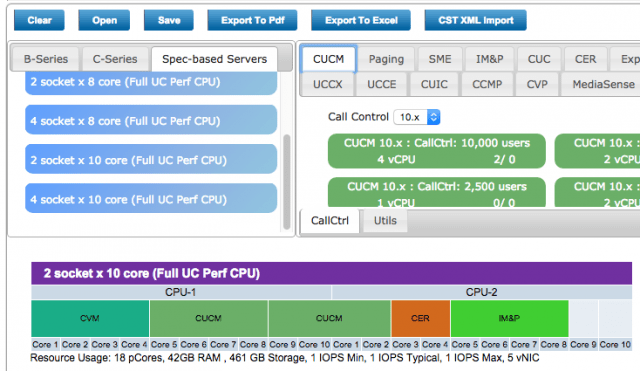The height and width of the screenshot is (371, 640).
Task: Open the MediaSense tab
Action: pos(603,84)
